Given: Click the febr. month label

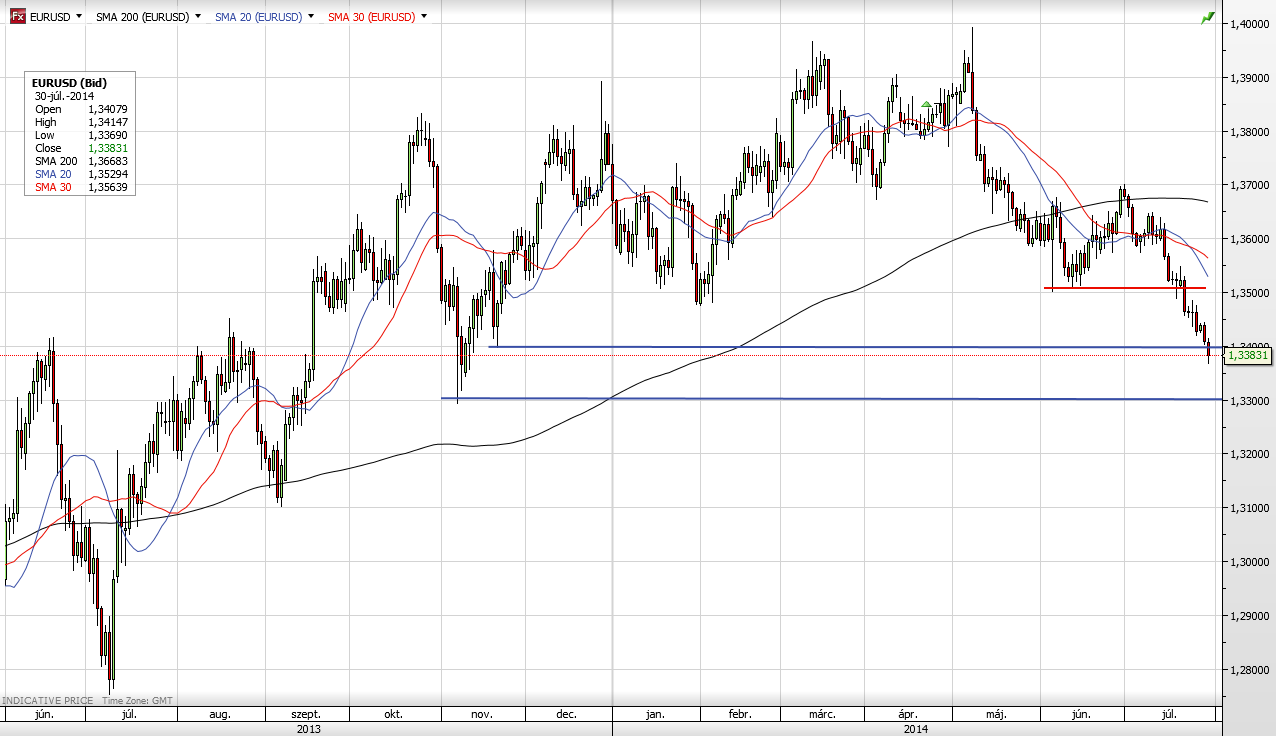Looking at the screenshot, I should [x=739, y=715].
